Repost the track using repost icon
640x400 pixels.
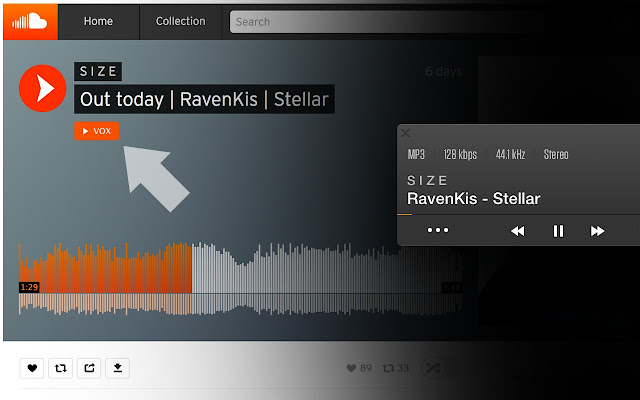(60, 368)
